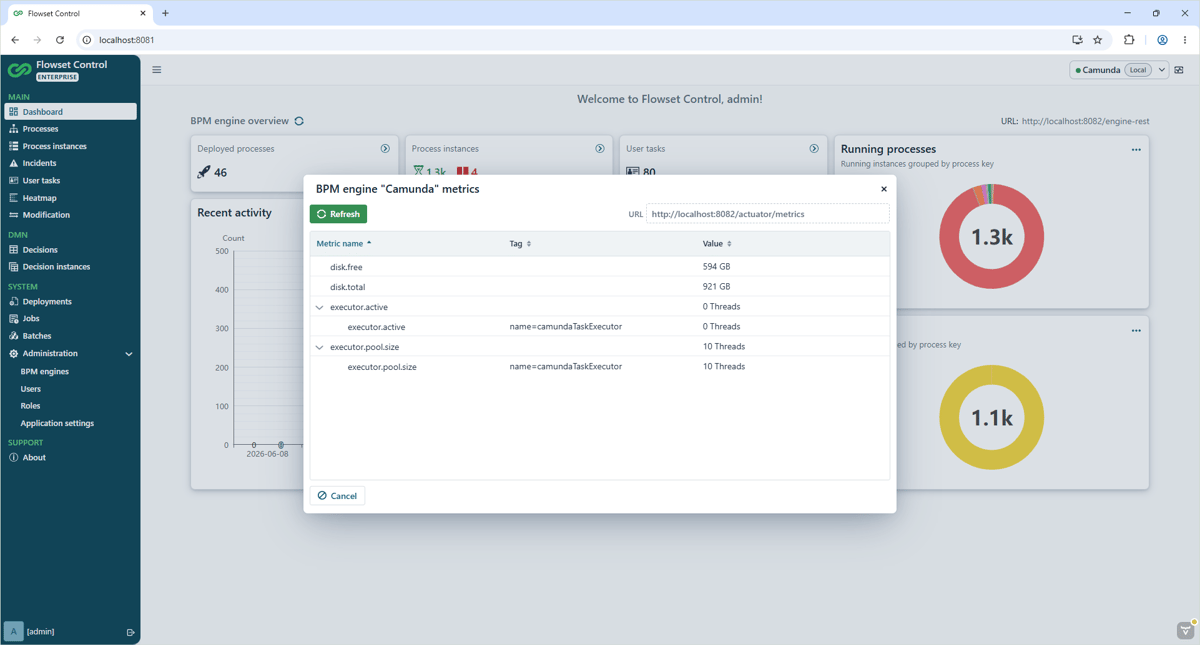Select the disk.total metric row

600,287
